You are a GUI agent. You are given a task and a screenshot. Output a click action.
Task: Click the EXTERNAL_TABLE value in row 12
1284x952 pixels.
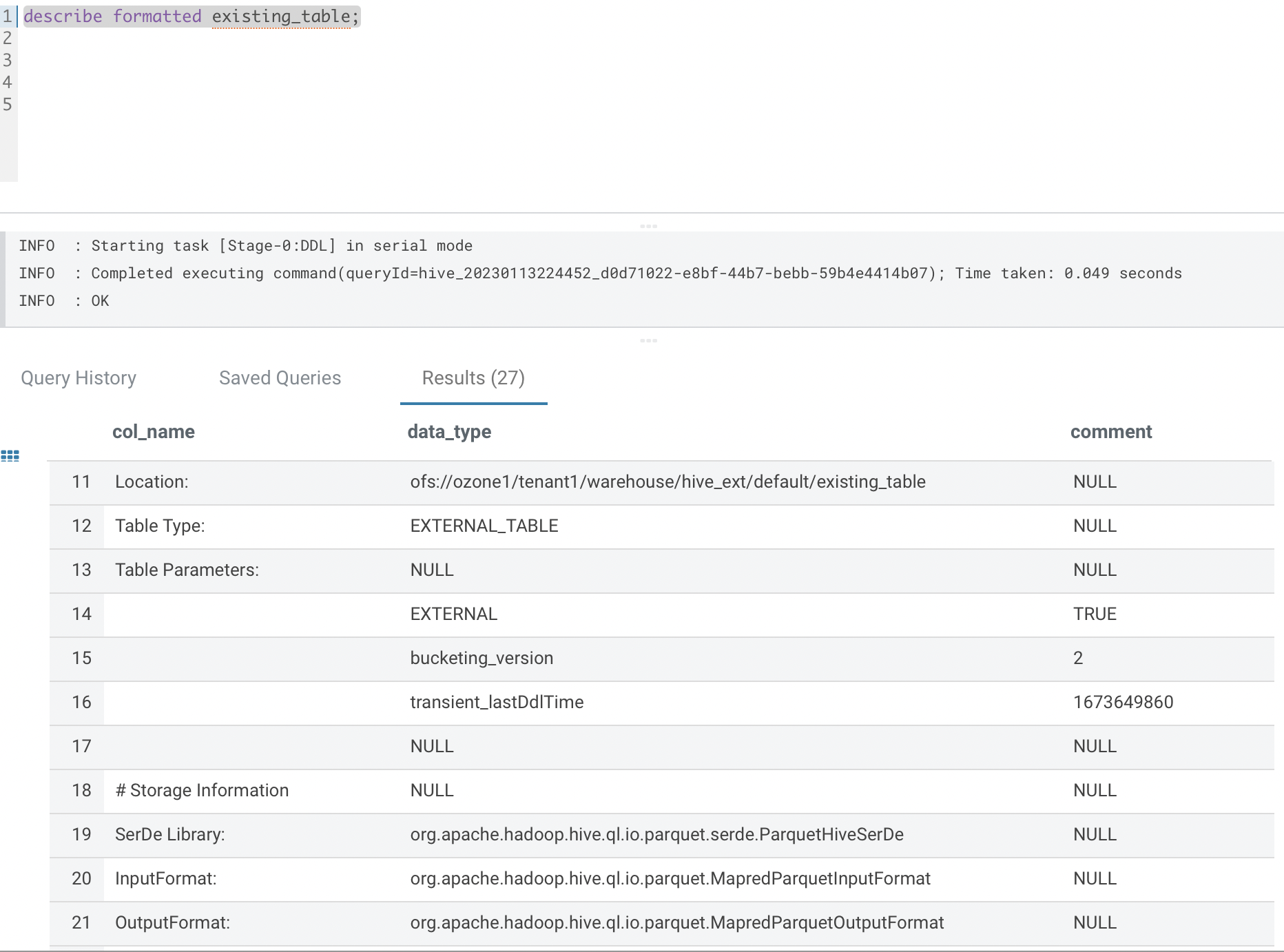click(x=484, y=526)
